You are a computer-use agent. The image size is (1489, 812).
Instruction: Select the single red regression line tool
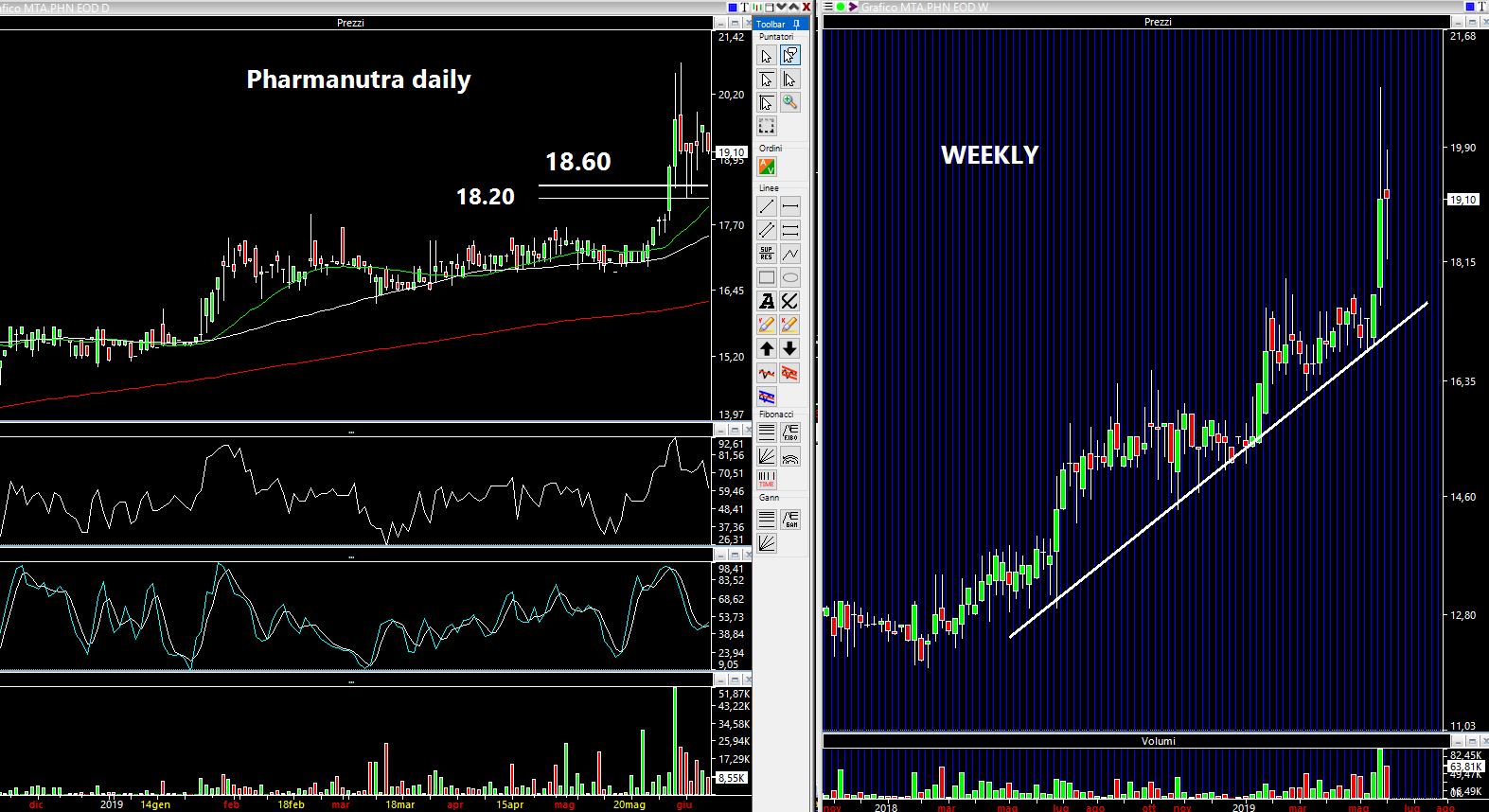767,373
